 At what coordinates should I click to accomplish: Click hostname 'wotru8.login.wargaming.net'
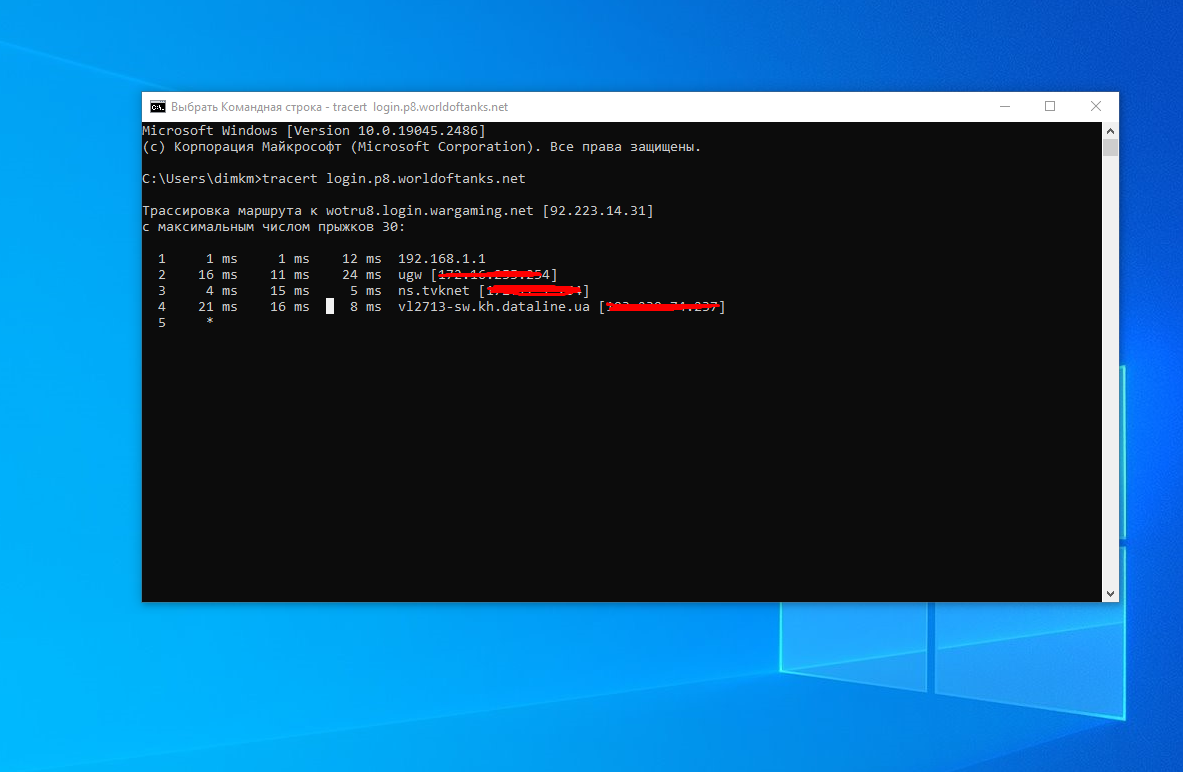pyautogui.click(x=429, y=211)
